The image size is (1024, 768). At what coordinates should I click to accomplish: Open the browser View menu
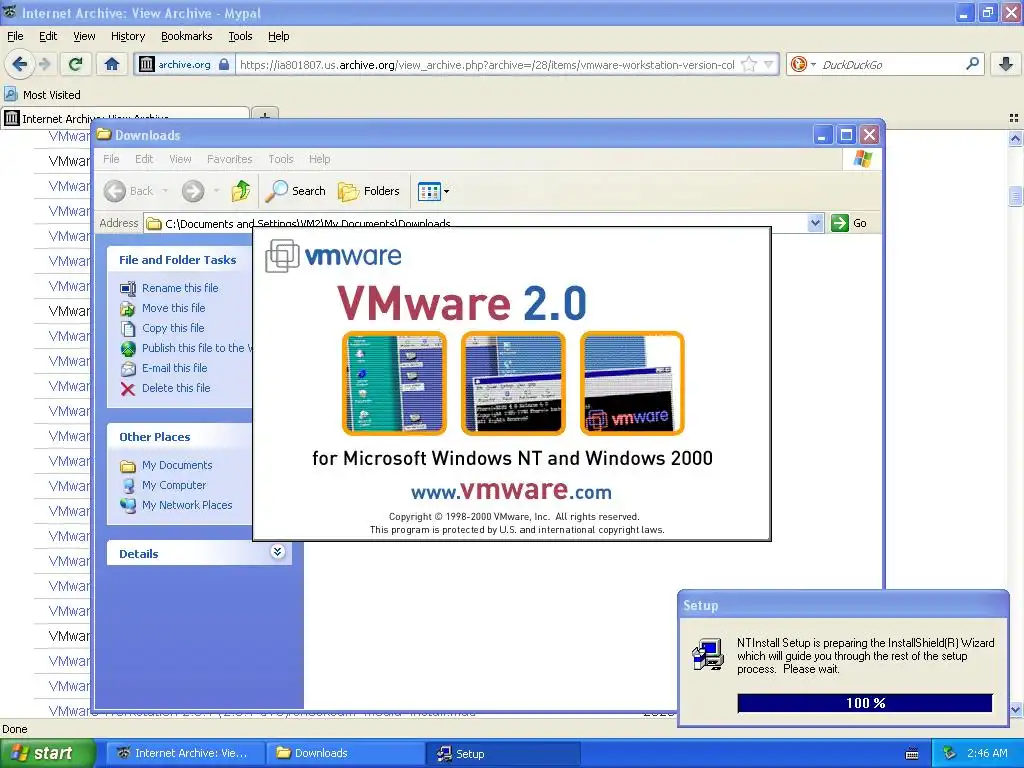84,36
